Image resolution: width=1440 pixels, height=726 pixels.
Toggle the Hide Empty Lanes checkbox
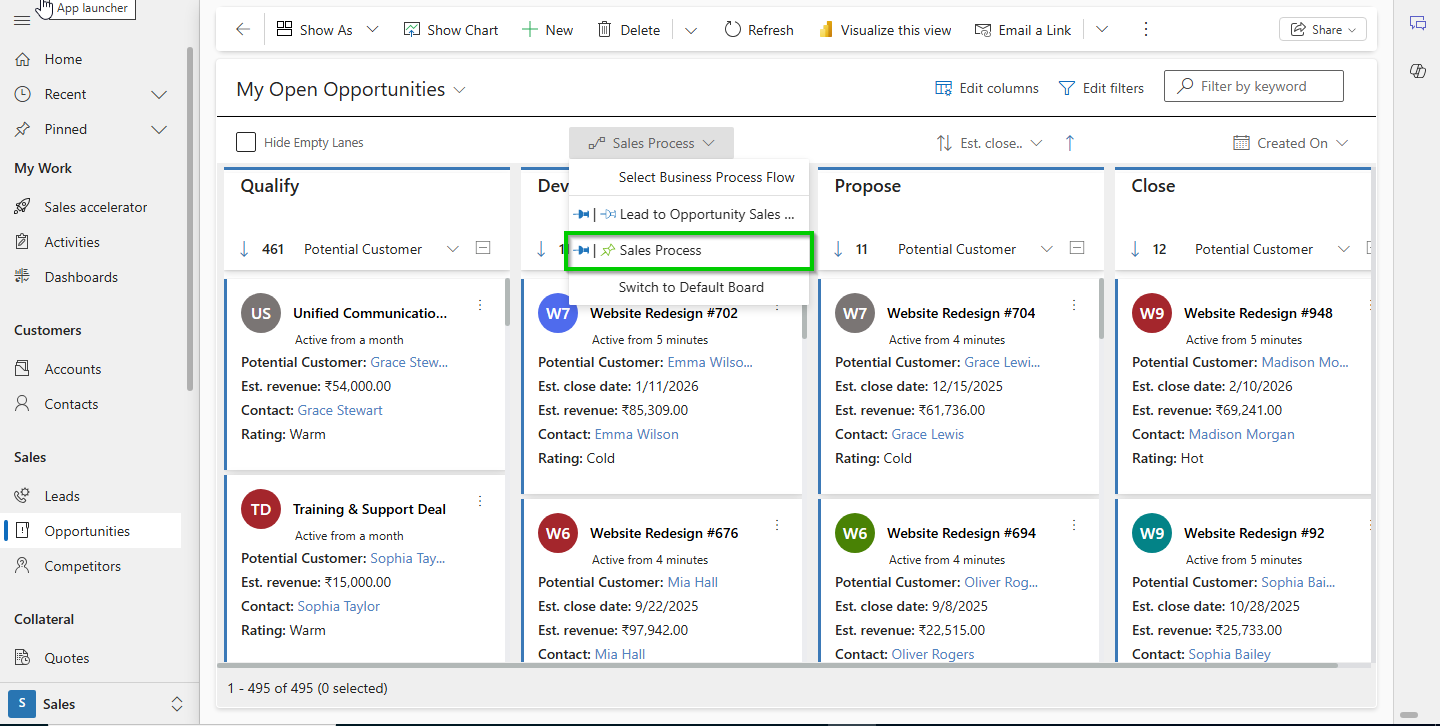[246, 142]
